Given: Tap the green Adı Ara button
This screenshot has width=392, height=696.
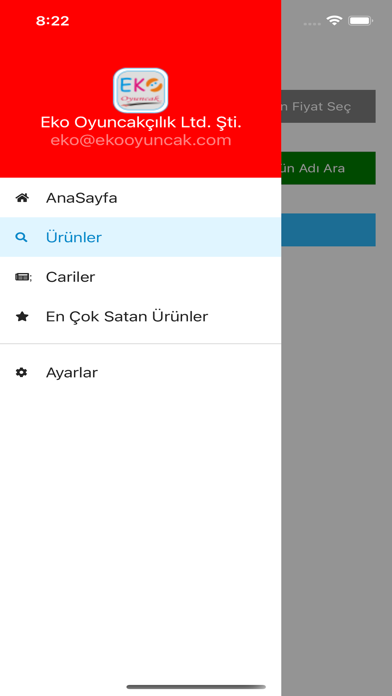Looking at the screenshot, I should tap(329, 168).
